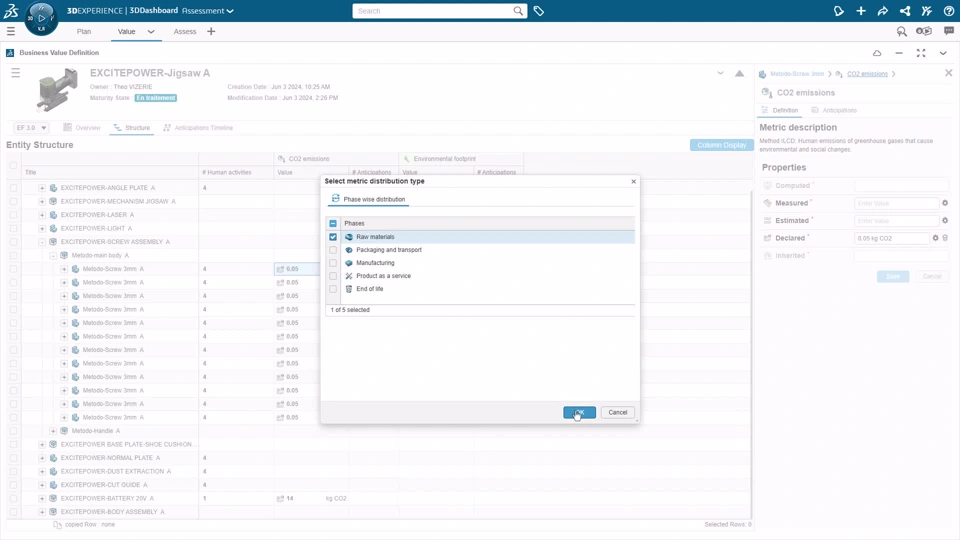
Task: Expand the EXCITEPOWER-MECHANISM JIGSAW node
Action: (x=42, y=201)
